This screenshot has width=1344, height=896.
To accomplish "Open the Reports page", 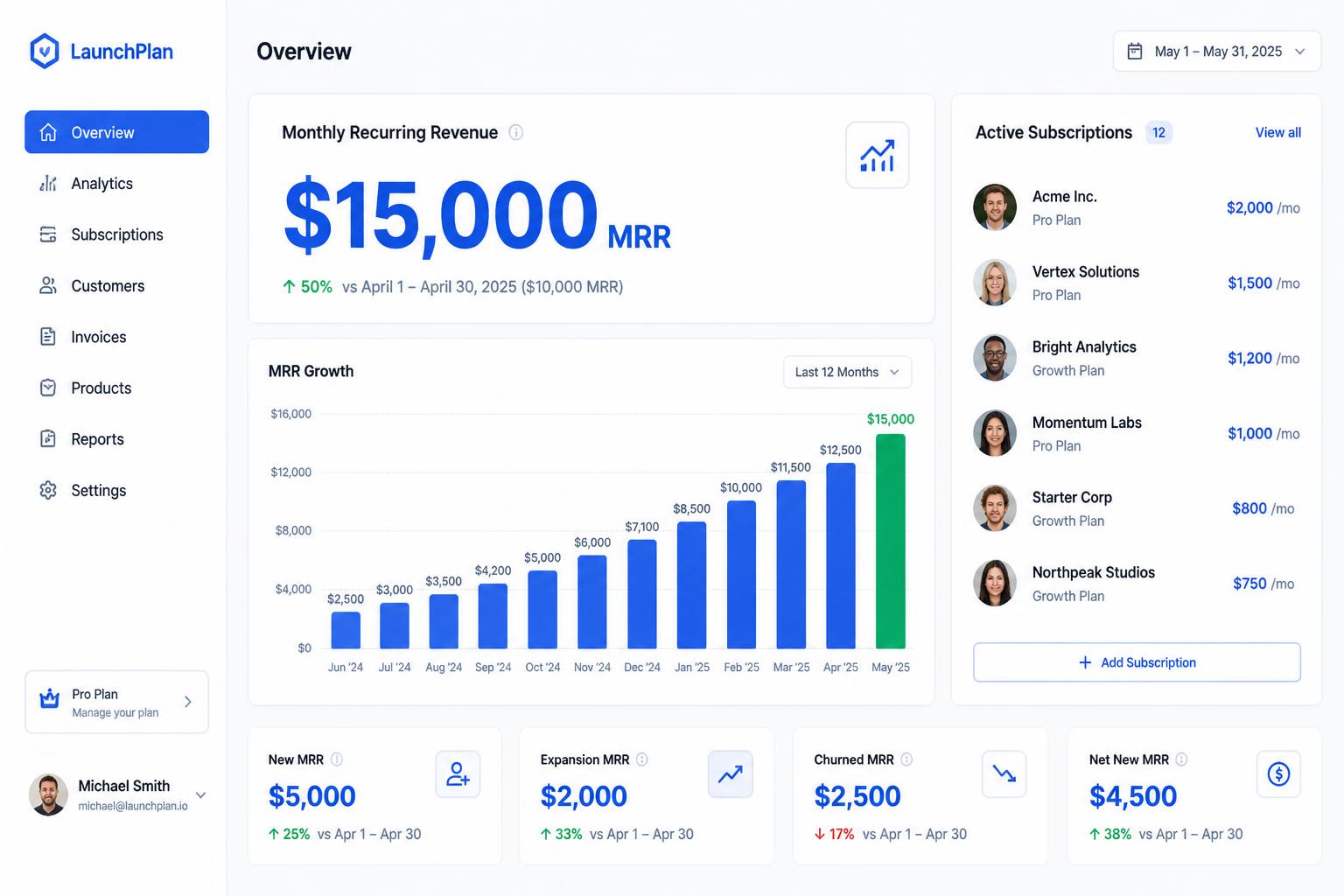I will pyautogui.click(x=116, y=438).
